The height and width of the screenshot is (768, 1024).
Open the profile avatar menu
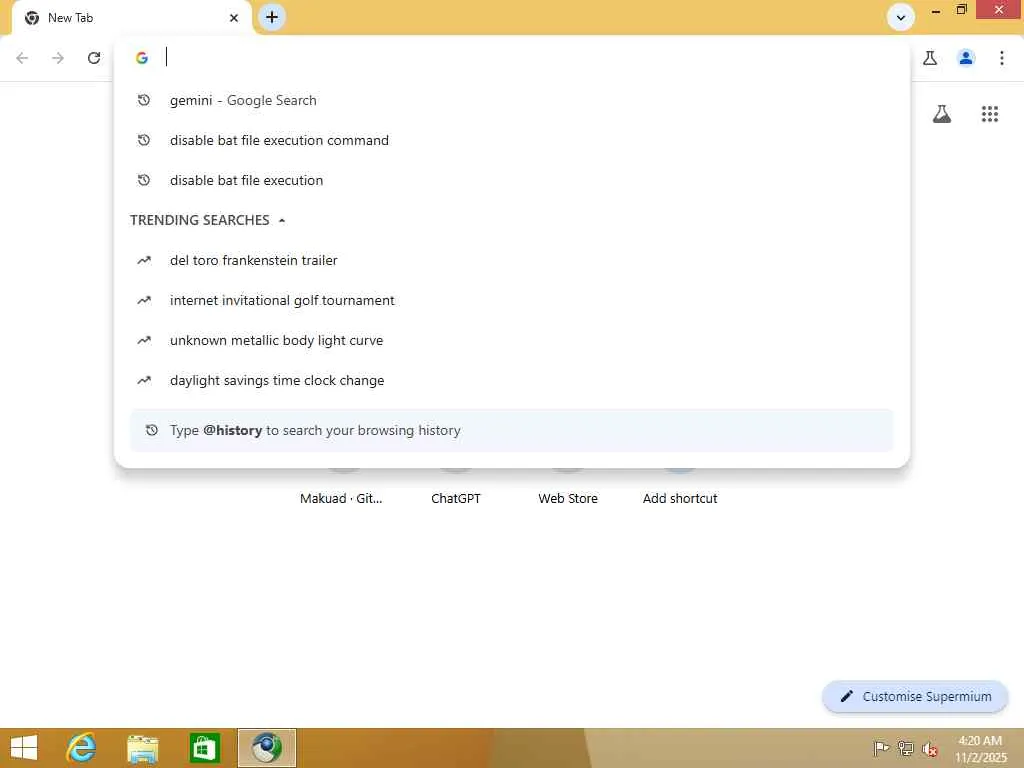tap(966, 58)
